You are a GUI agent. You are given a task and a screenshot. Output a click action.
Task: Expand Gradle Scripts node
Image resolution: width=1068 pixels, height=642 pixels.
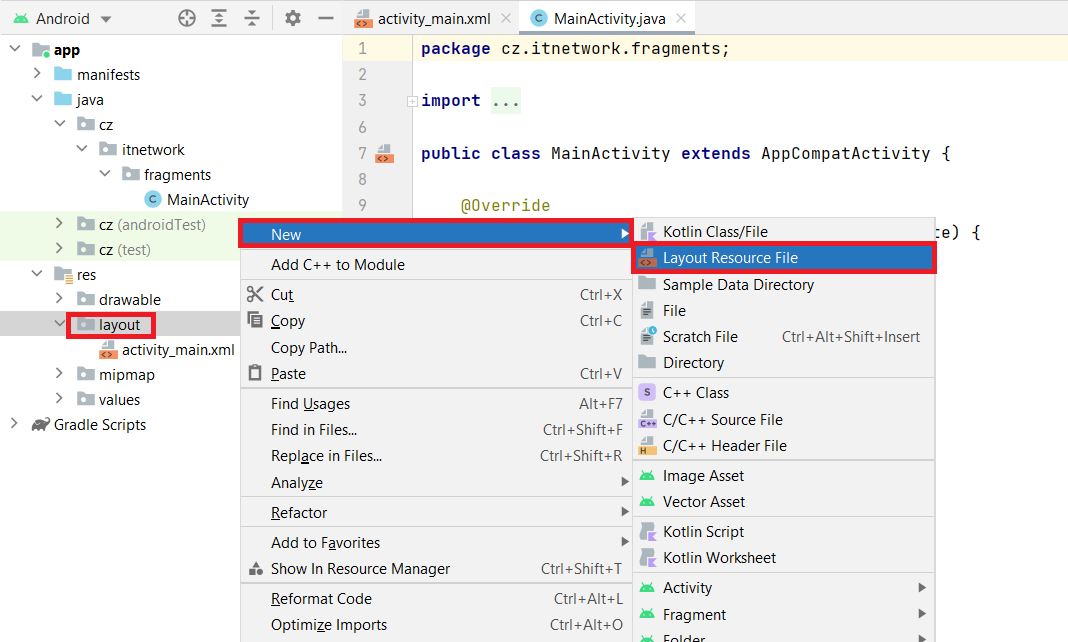(x=14, y=424)
